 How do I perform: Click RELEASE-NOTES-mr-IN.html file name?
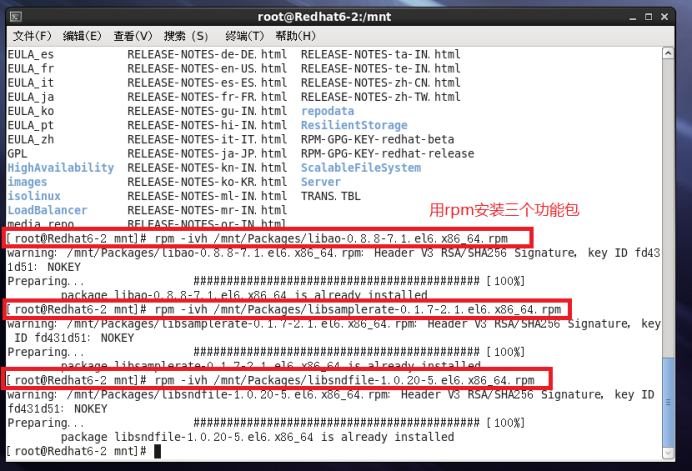207,210
